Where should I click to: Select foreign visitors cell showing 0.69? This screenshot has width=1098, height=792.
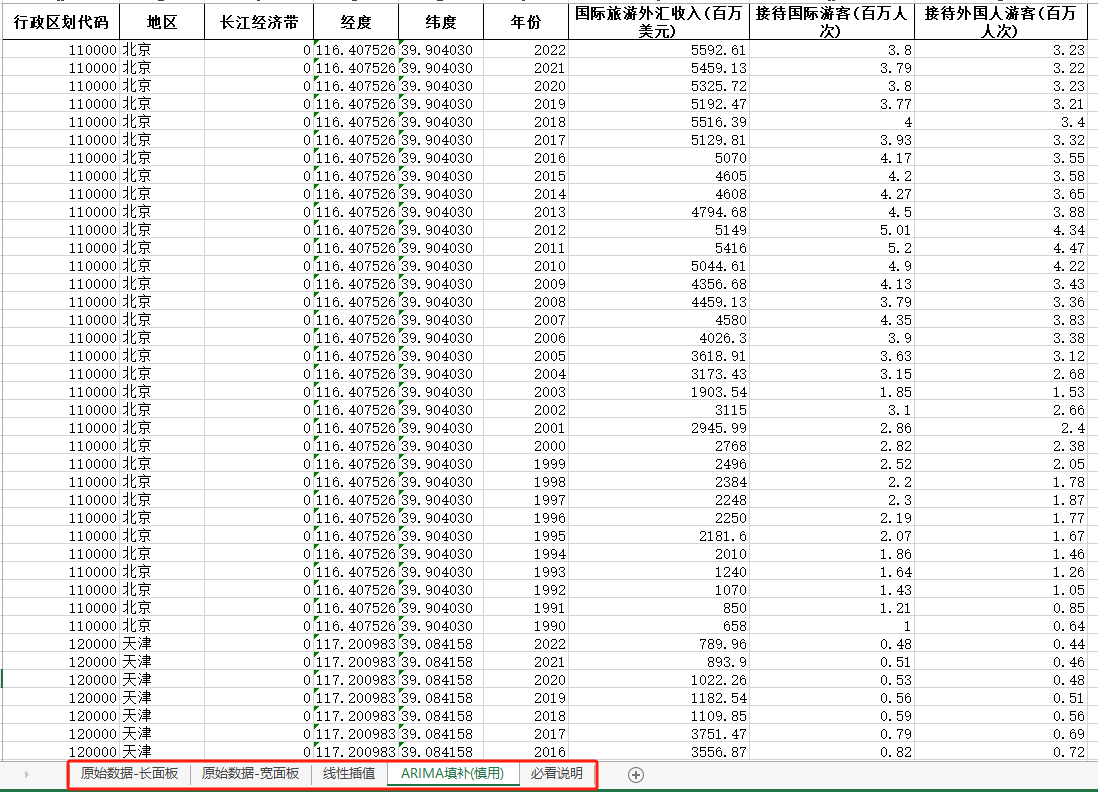point(1001,733)
